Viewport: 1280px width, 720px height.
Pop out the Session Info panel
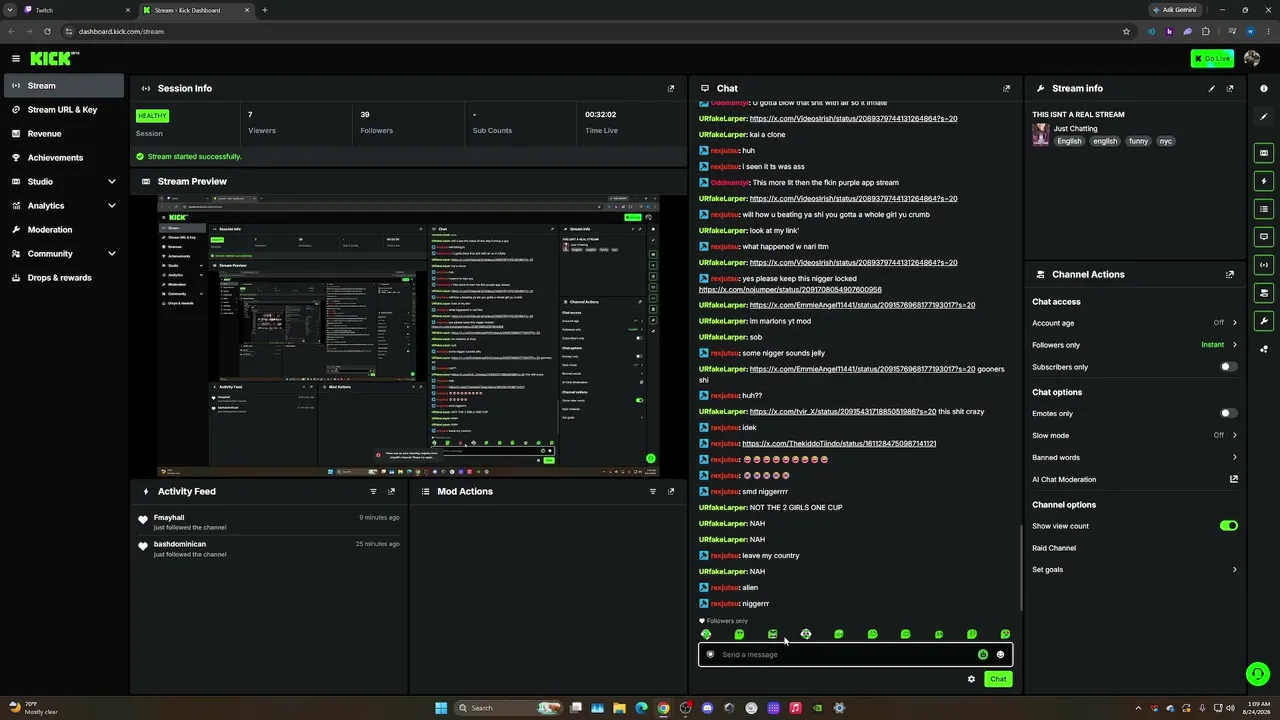click(671, 88)
